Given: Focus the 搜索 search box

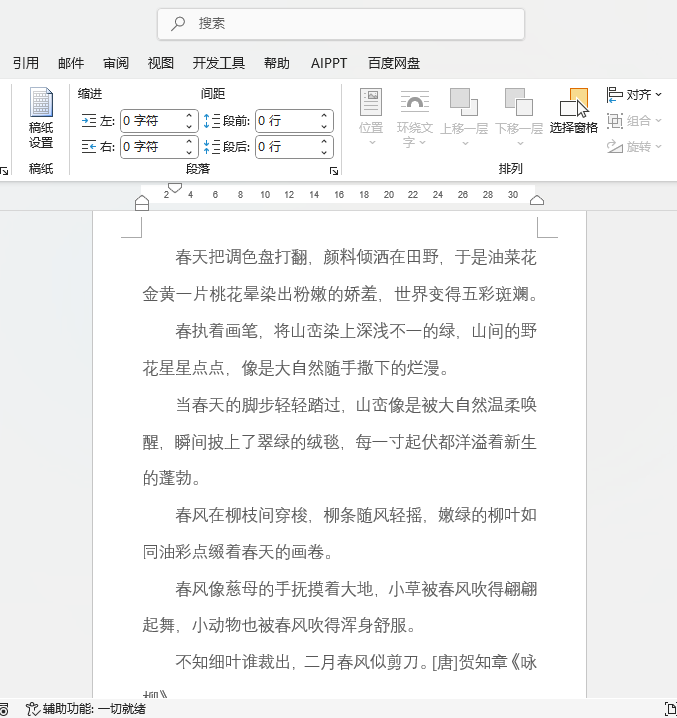Looking at the screenshot, I should (341, 24).
